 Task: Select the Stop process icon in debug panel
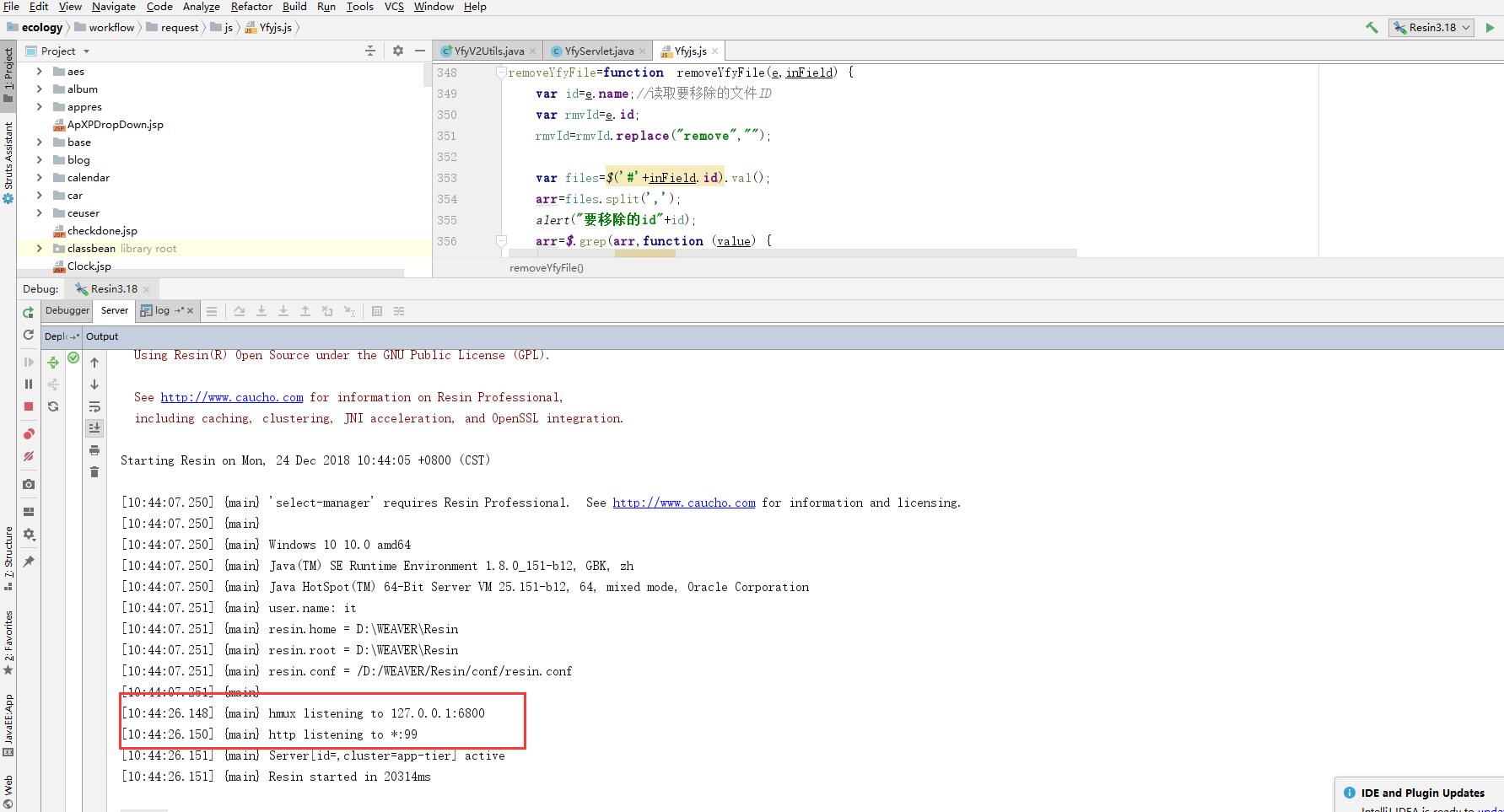[x=28, y=406]
